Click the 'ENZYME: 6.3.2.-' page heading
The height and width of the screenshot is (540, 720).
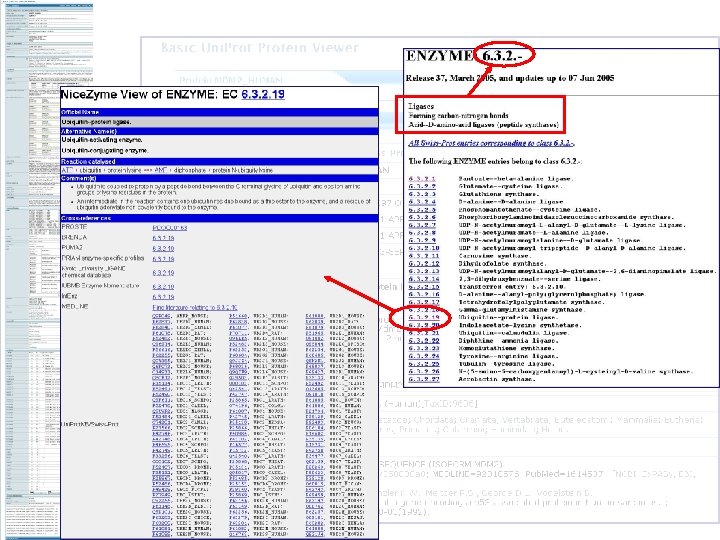(x=464, y=56)
